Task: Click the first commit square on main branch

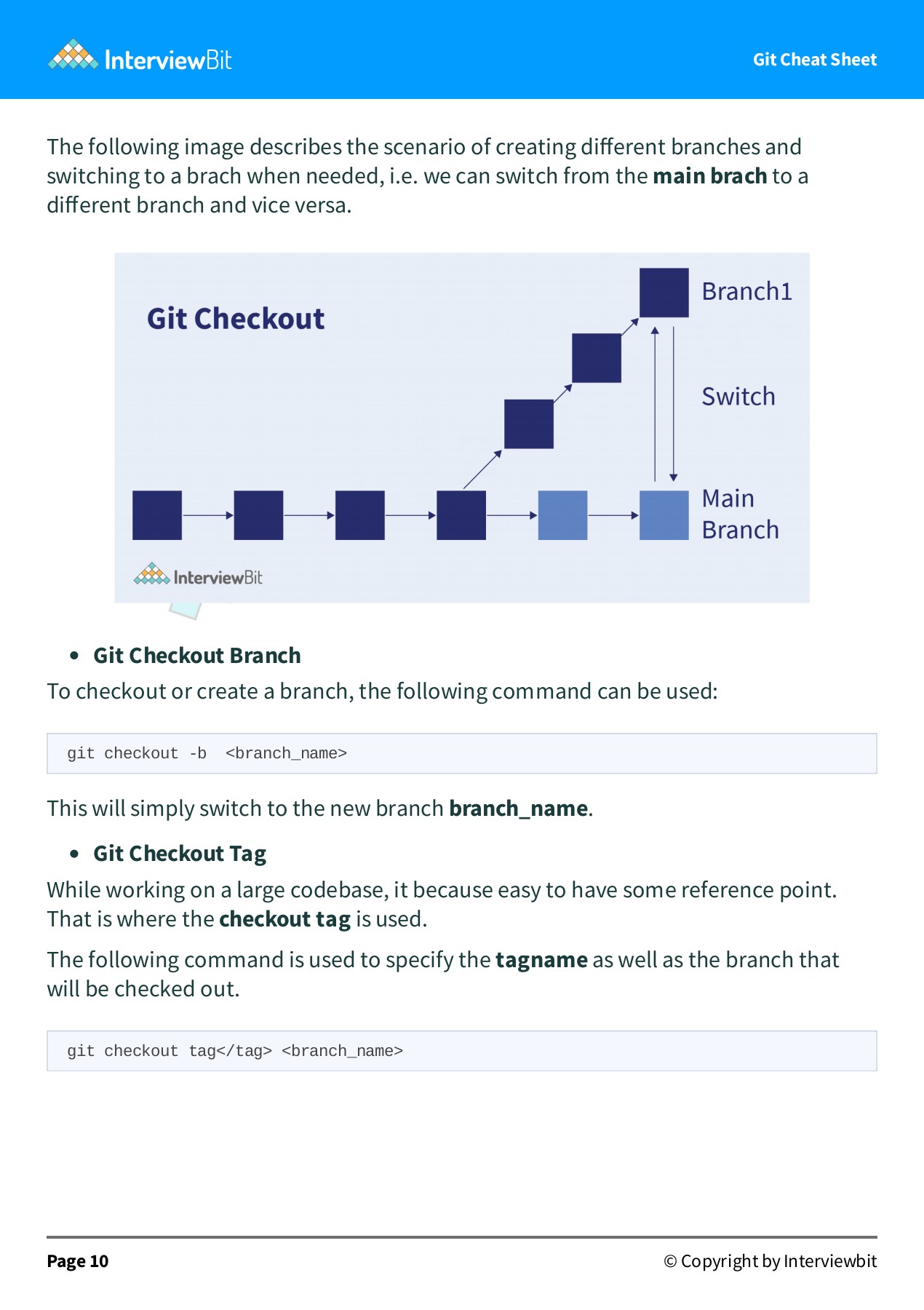Action: [157, 515]
